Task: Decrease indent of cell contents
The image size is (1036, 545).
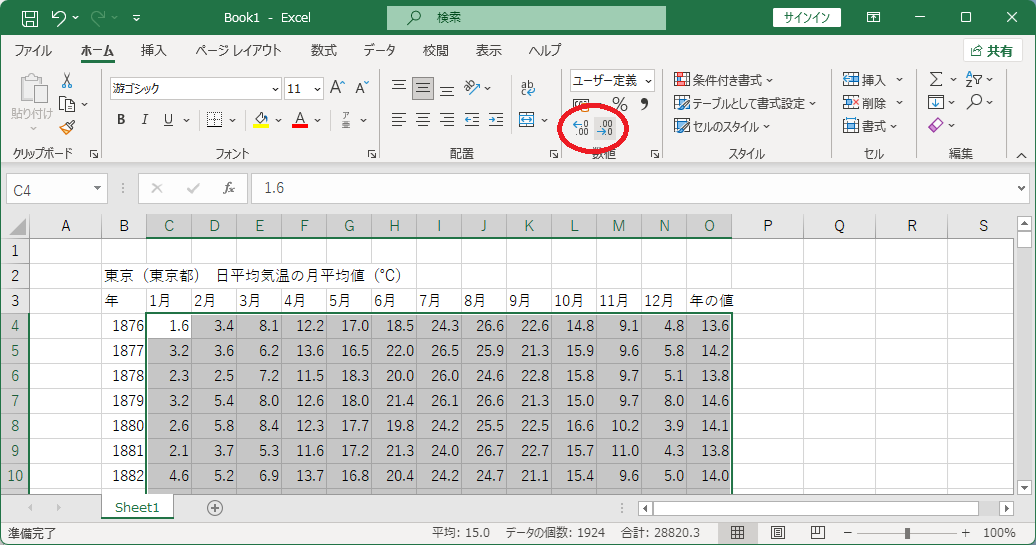Action: tap(472, 120)
